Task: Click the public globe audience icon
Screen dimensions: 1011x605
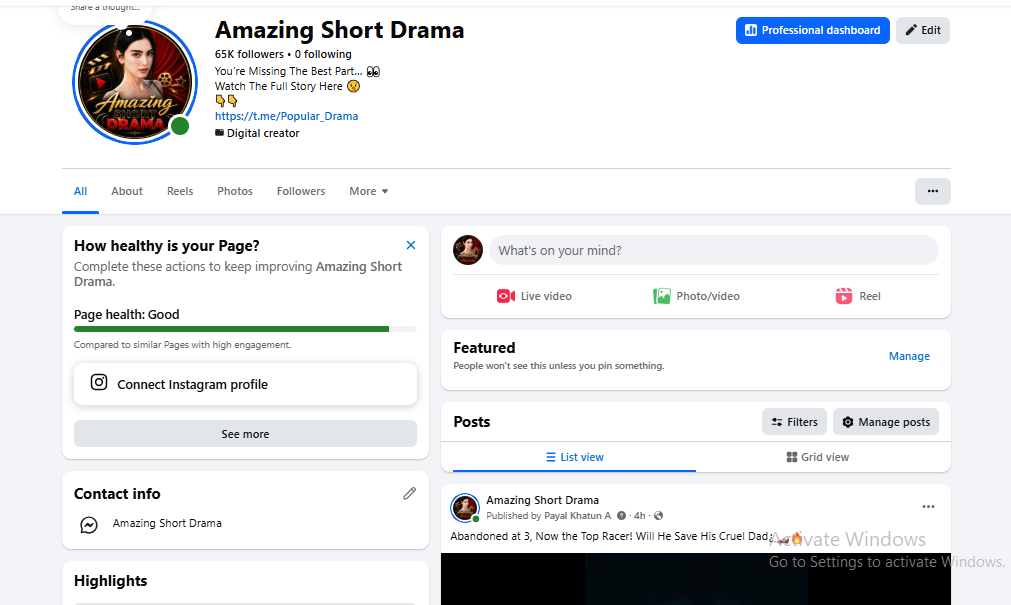Action: click(658, 516)
